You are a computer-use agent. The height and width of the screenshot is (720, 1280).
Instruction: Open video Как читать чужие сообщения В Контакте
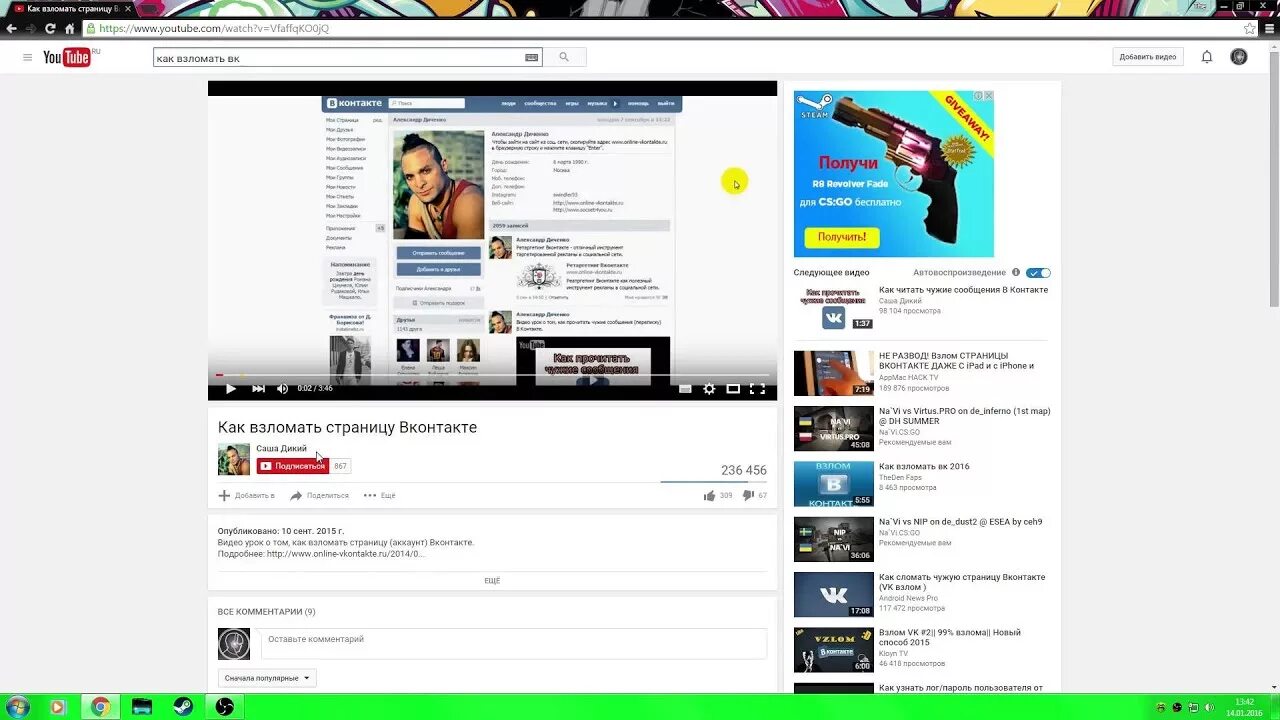[x=963, y=290]
